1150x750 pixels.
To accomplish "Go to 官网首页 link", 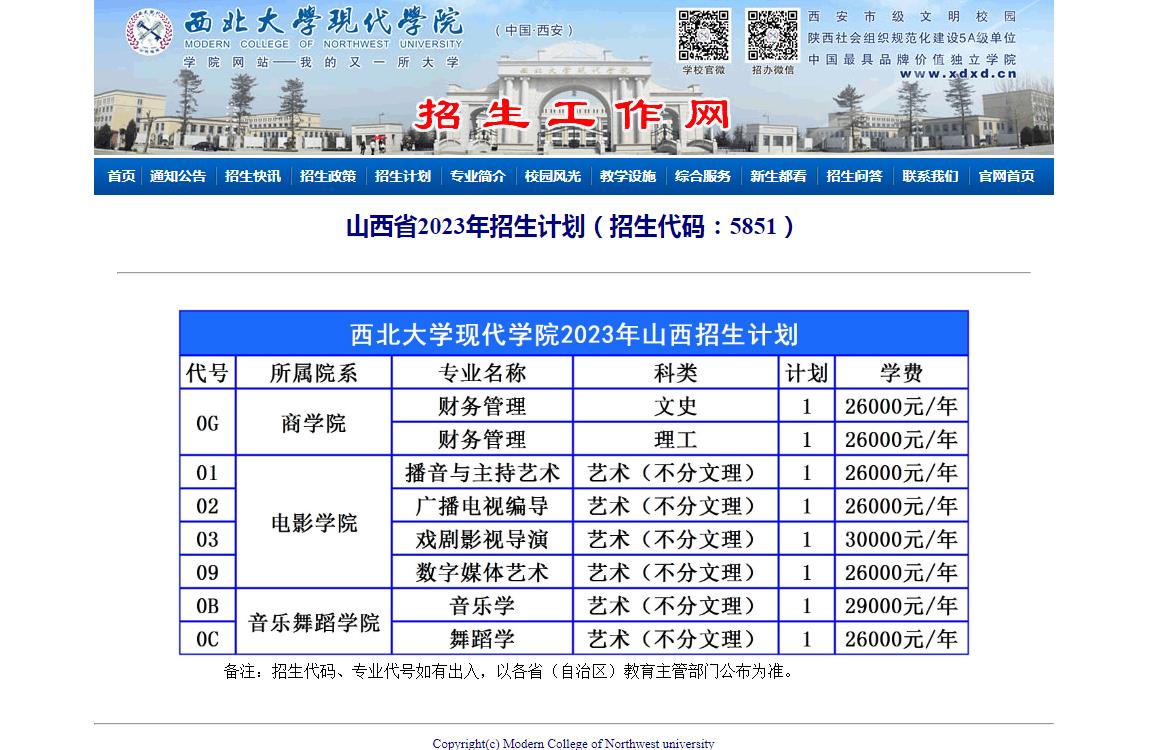I will tap(1006, 177).
